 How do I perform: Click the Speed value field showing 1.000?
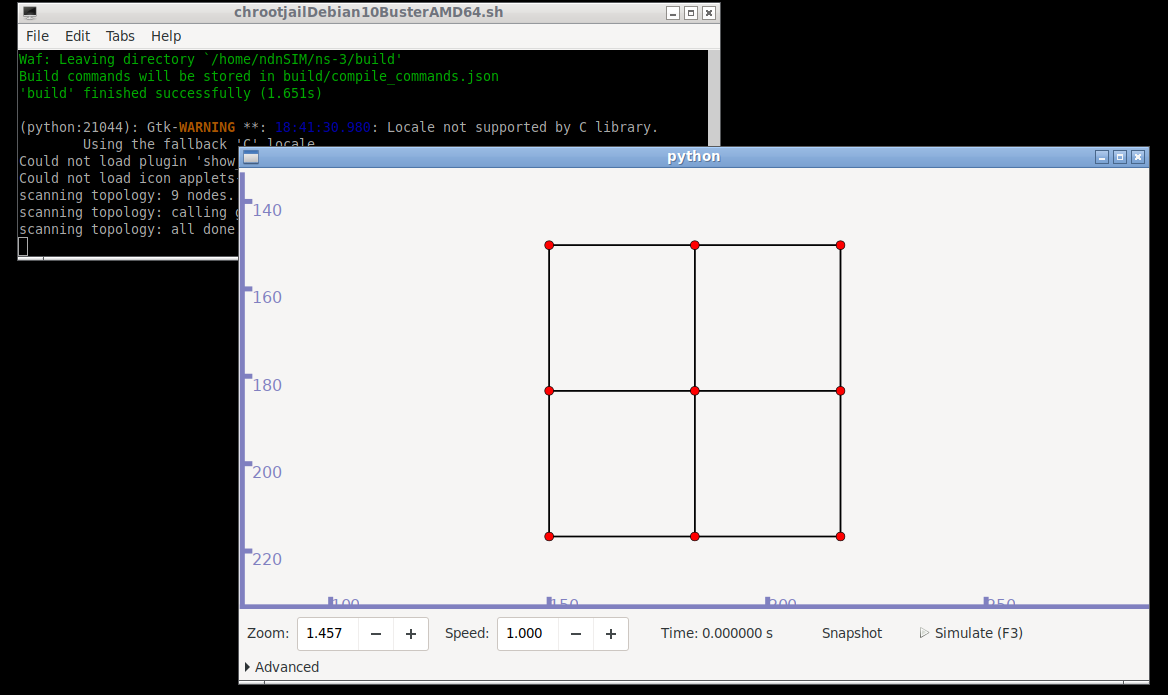pyautogui.click(x=528, y=634)
